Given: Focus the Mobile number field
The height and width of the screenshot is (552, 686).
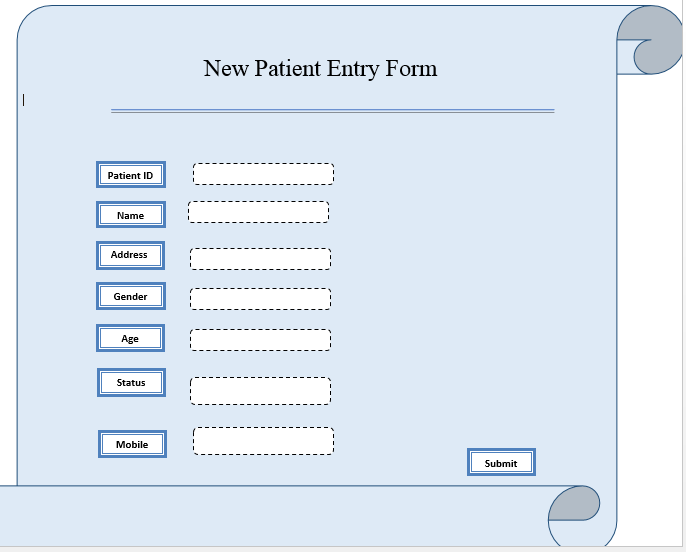Looking at the screenshot, I should click(263, 441).
